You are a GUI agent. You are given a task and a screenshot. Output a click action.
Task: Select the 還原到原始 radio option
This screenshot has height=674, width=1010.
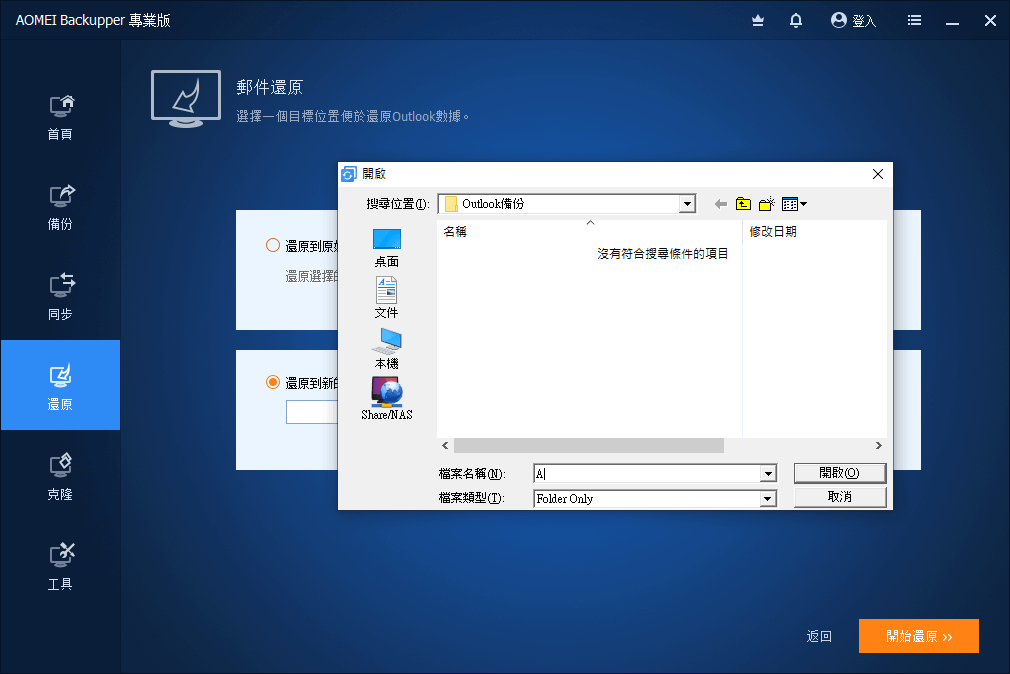[x=272, y=246]
